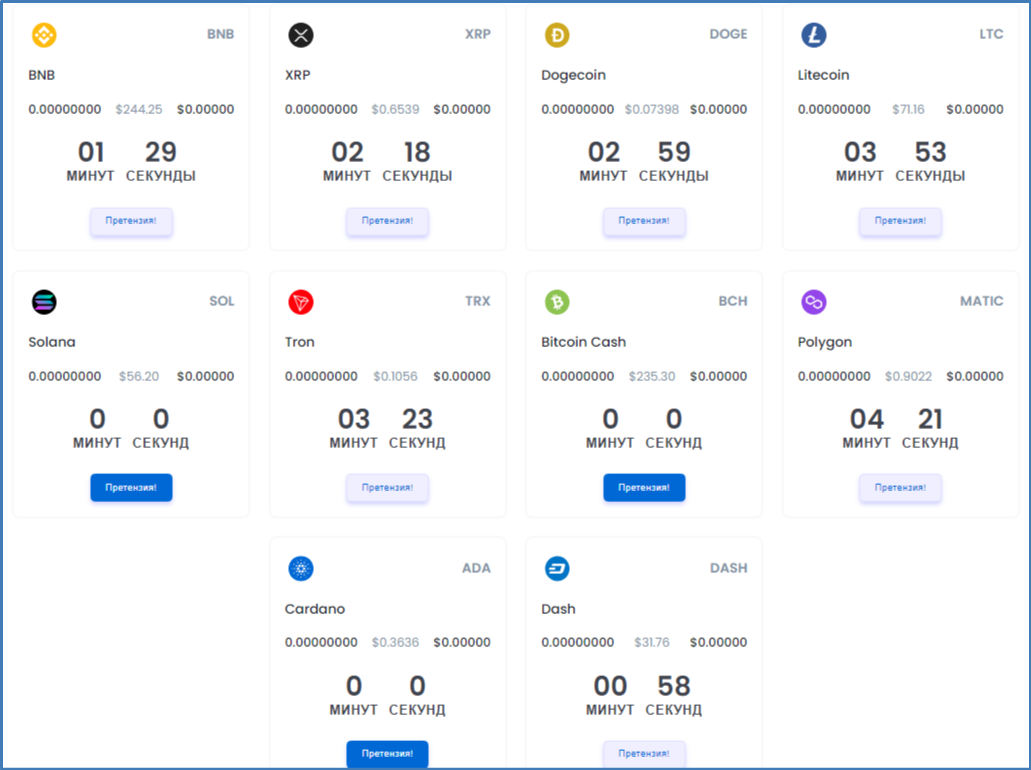Click the Polygon price $0.9022
The image size is (1031, 770).
tap(908, 376)
